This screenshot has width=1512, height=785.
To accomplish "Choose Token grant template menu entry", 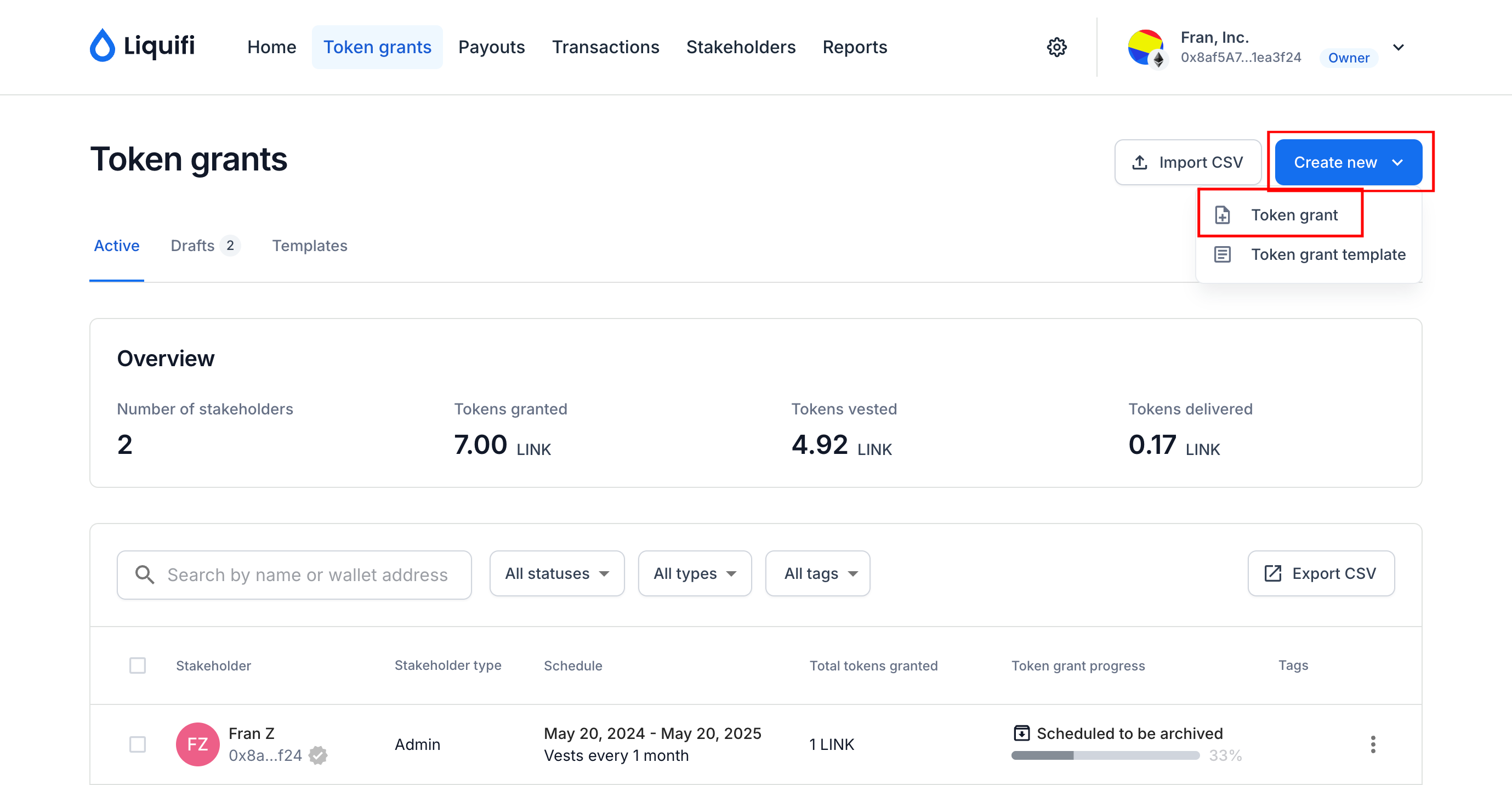I will pyautogui.click(x=1309, y=254).
